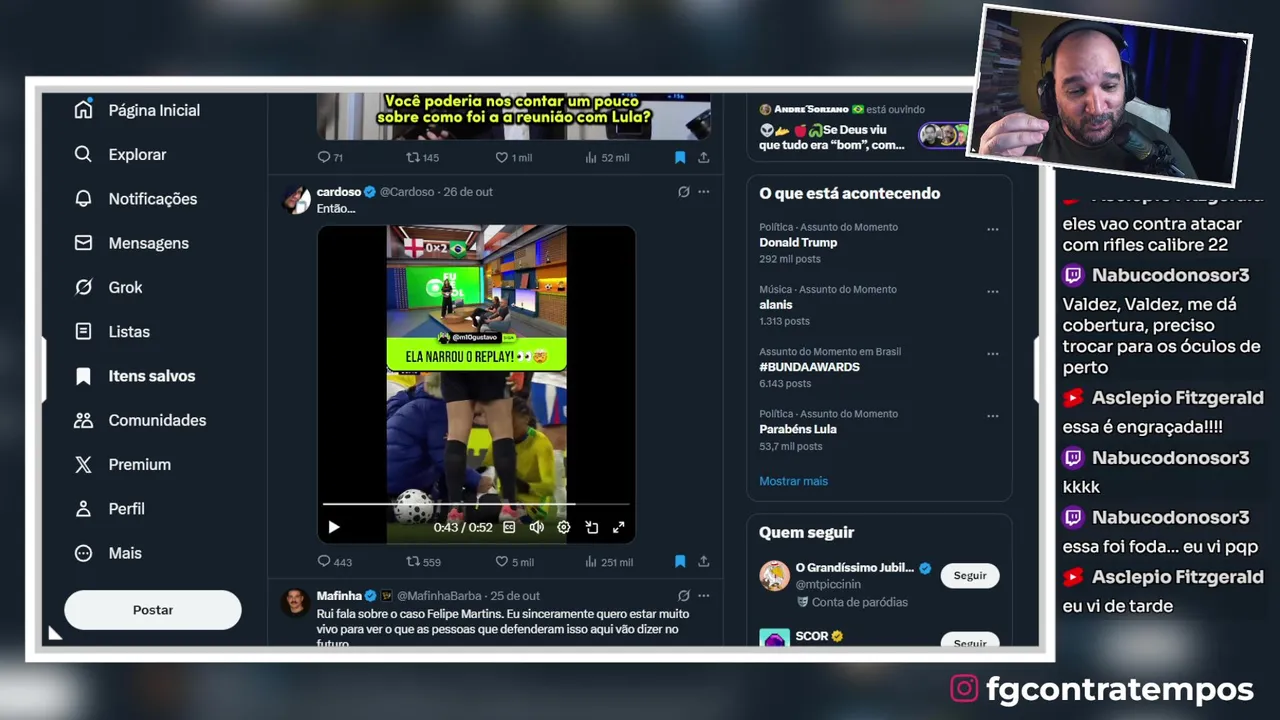Toggle captions on the video player
Screen dimensions: 1280x720
509,527
